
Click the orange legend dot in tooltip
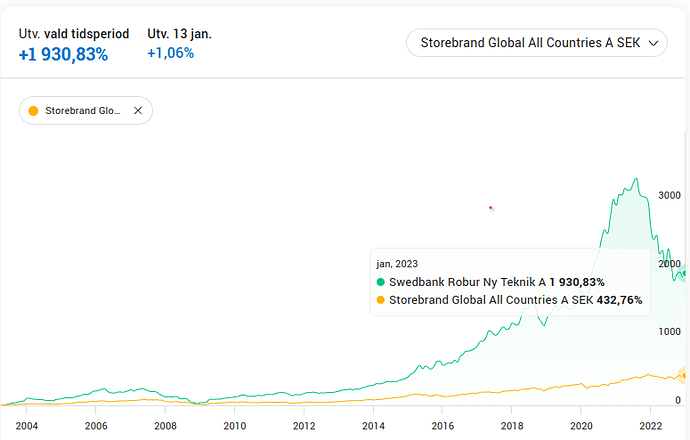(381, 300)
